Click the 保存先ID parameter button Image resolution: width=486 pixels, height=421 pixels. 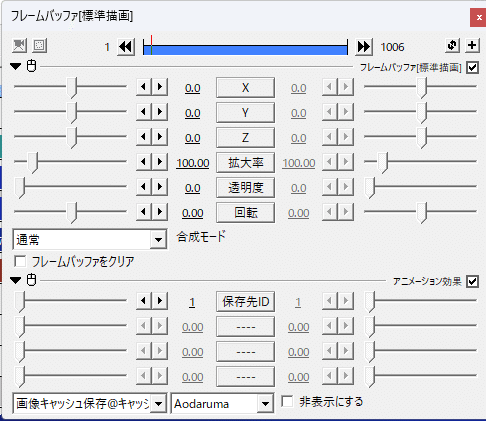coord(245,302)
